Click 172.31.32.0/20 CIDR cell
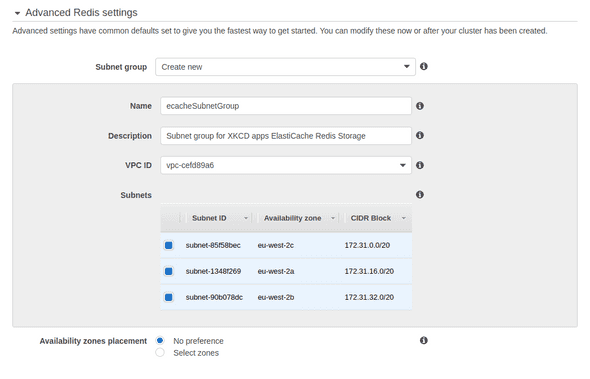 click(x=369, y=297)
